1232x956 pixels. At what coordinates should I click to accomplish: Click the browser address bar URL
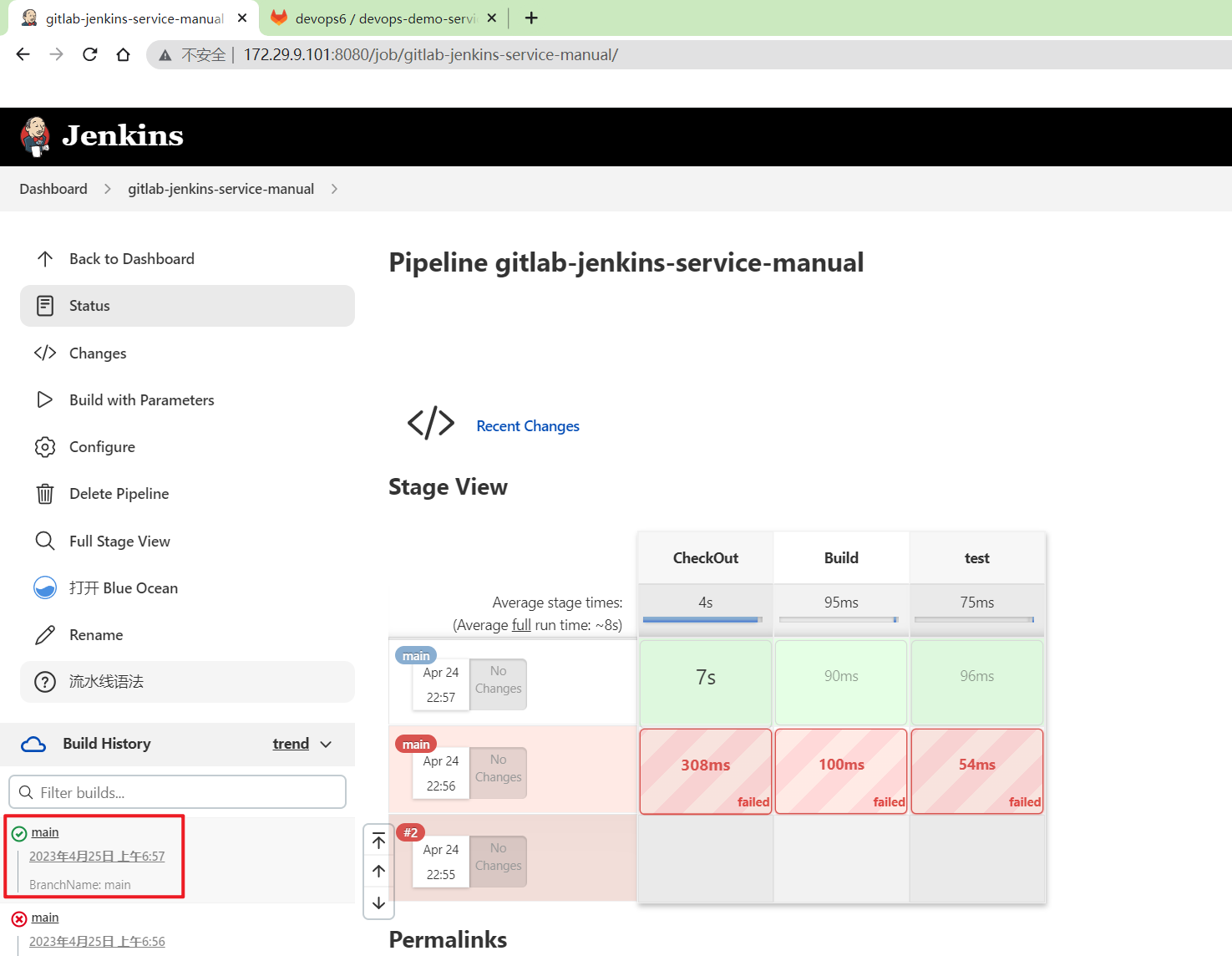tap(430, 55)
